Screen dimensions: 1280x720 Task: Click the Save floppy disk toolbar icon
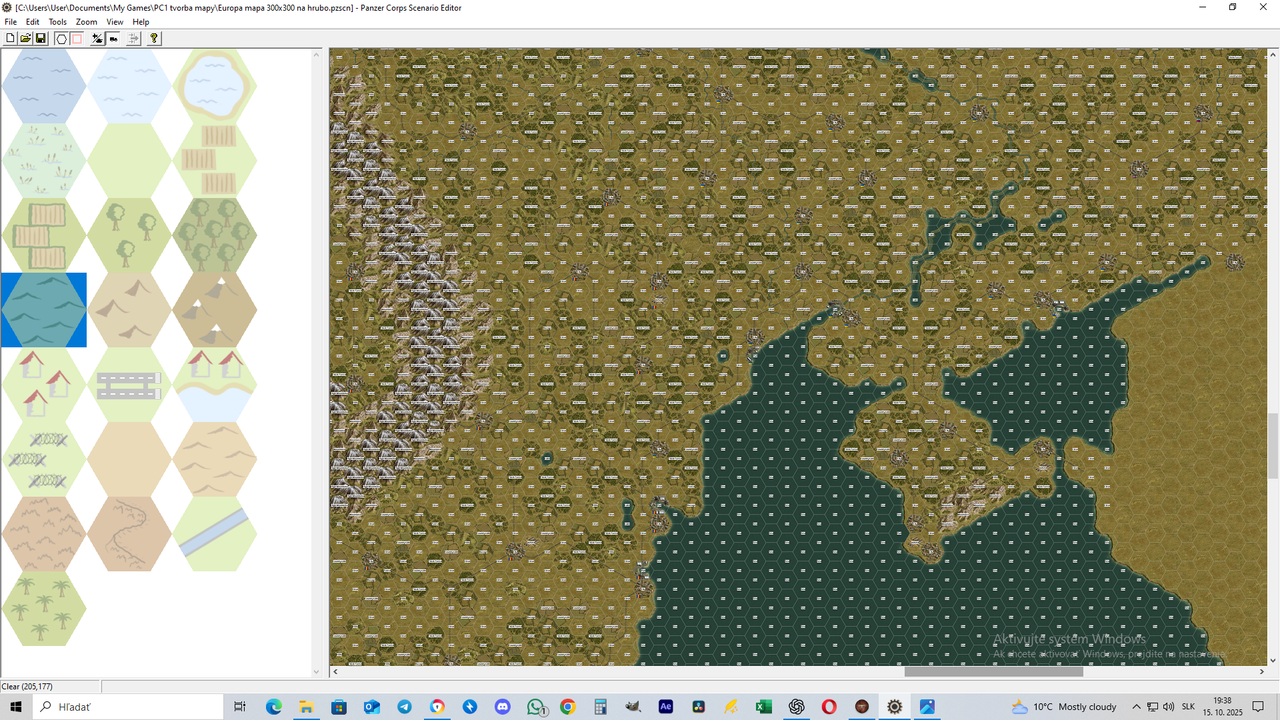click(41, 38)
